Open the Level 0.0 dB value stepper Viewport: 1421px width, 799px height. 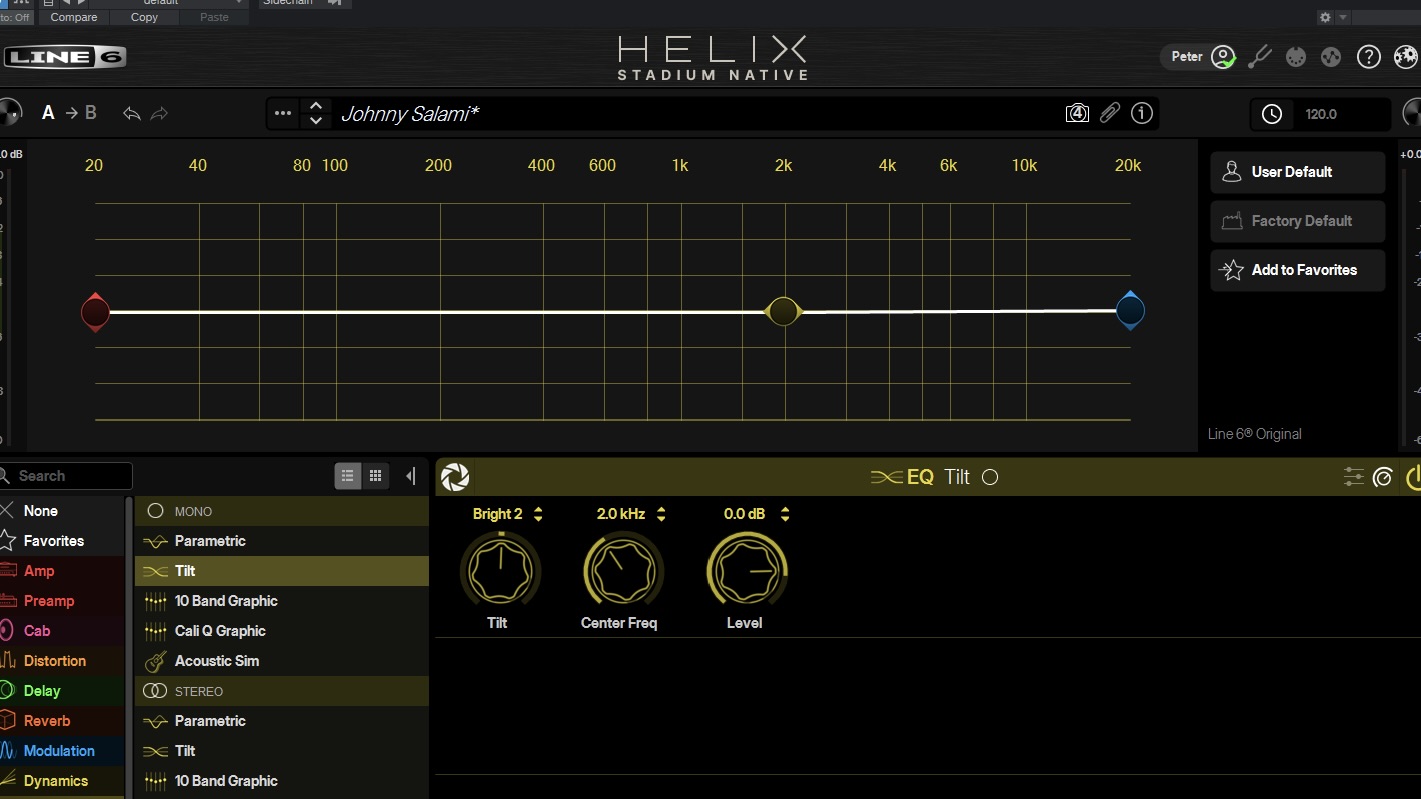coord(785,514)
